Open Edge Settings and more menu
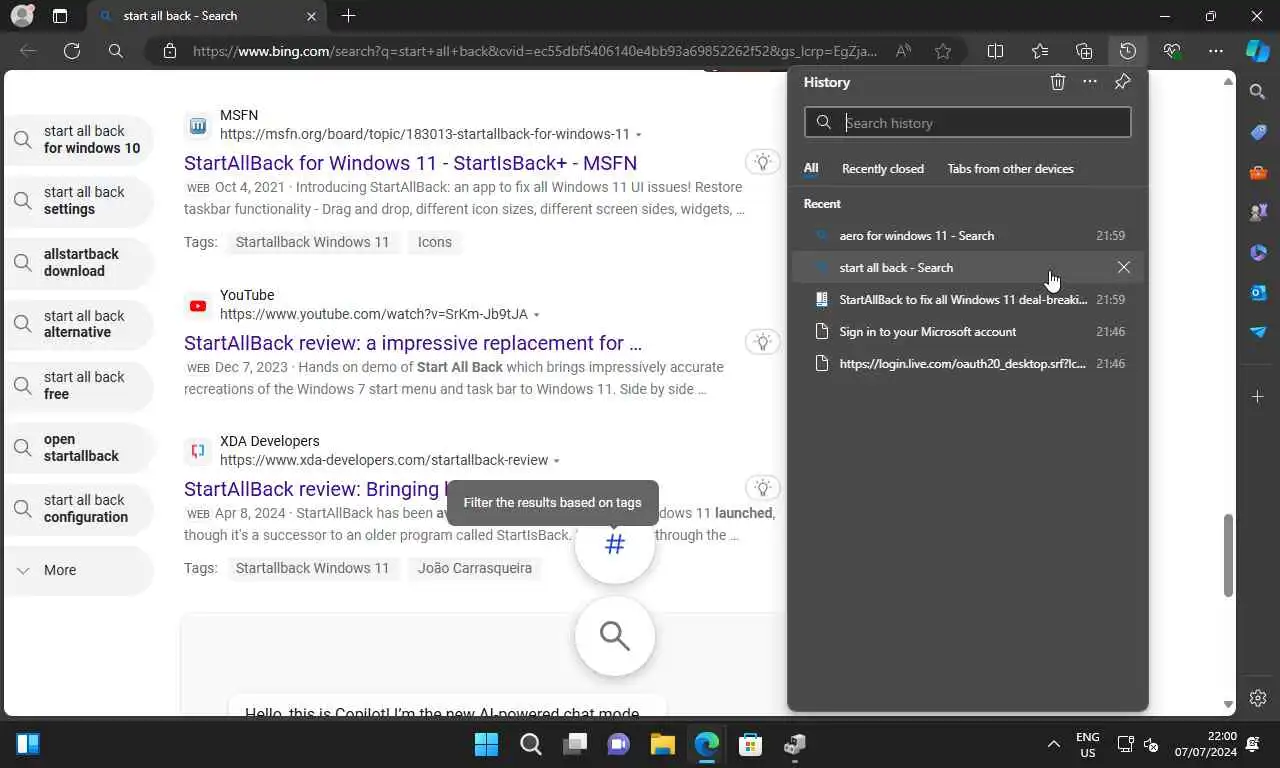The height and width of the screenshot is (768, 1280). coord(1216,51)
